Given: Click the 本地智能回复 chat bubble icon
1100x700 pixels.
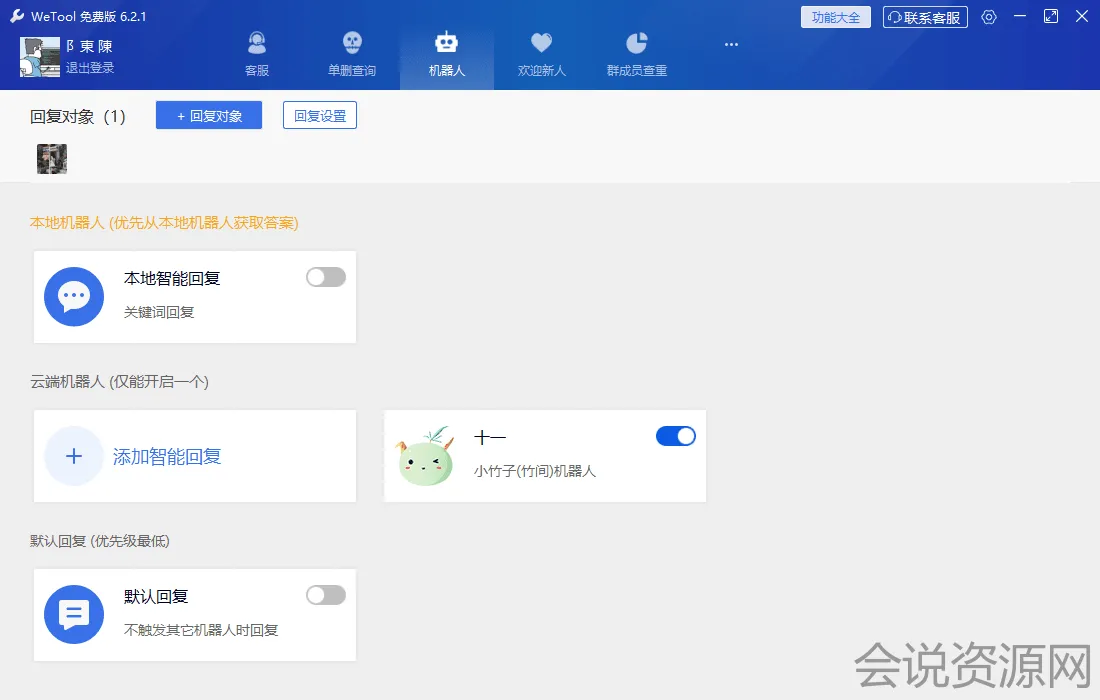Looking at the screenshot, I should pyautogui.click(x=74, y=297).
